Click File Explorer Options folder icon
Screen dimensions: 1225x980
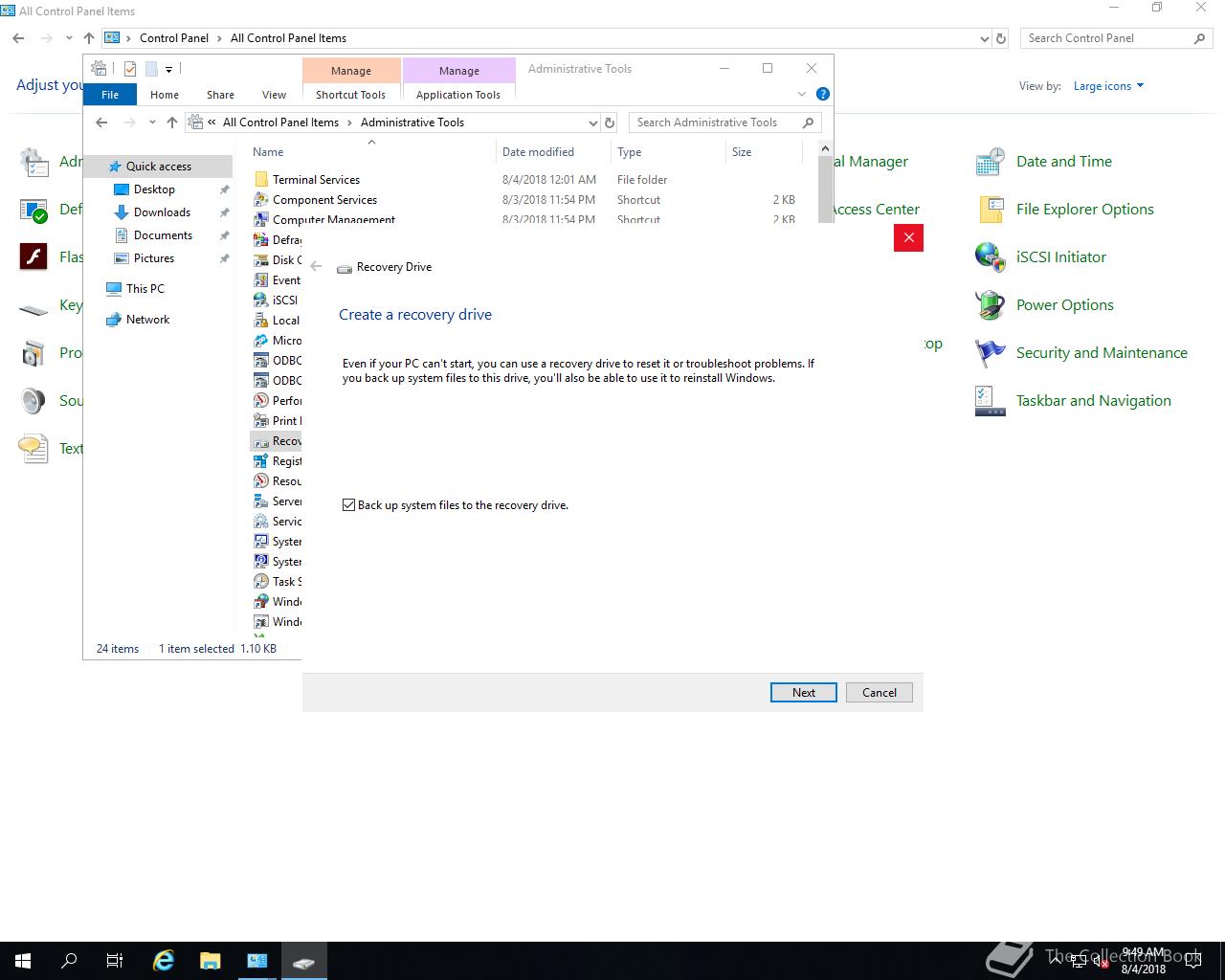coord(990,210)
